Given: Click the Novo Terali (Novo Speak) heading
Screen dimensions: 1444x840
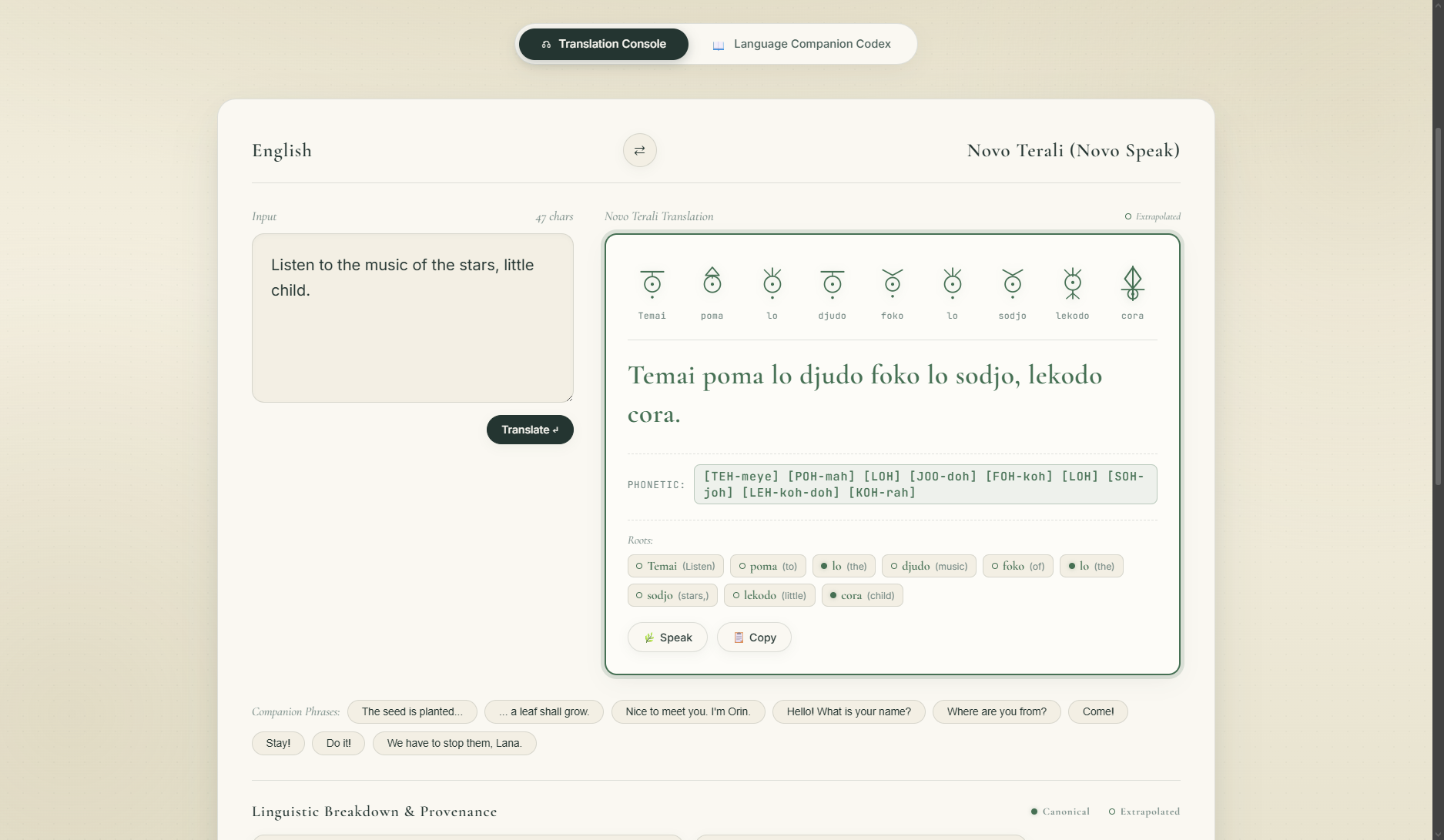Looking at the screenshot, I should 1074,151.
